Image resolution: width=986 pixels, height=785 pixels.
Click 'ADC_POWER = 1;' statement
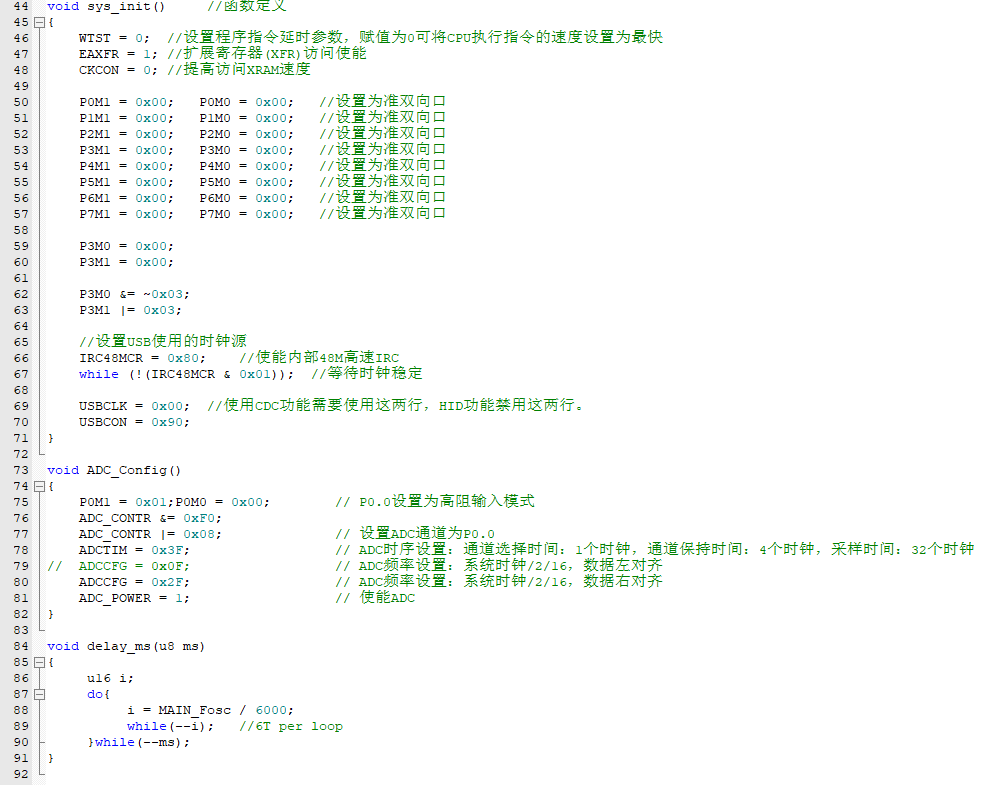point(134,599)
